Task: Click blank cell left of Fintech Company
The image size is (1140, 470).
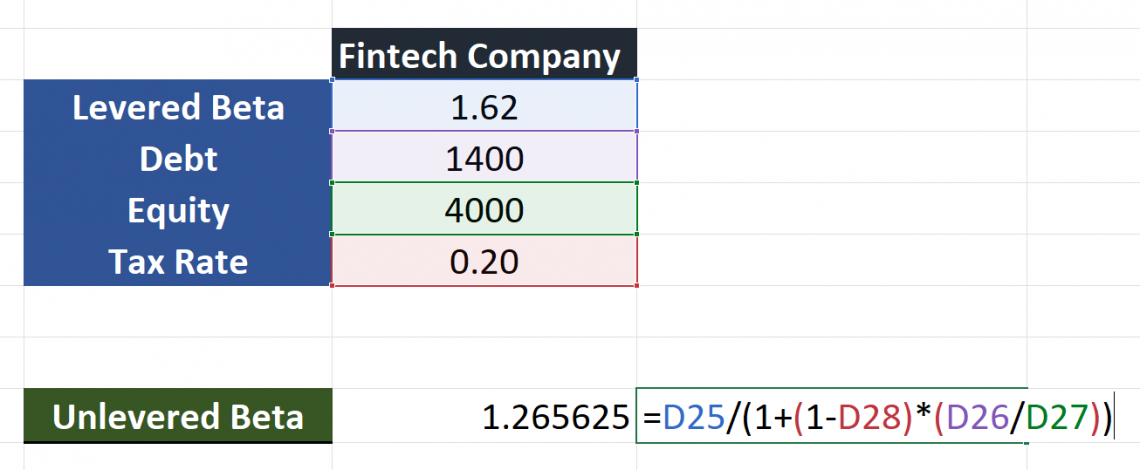Action: click(x=178, y=55)
